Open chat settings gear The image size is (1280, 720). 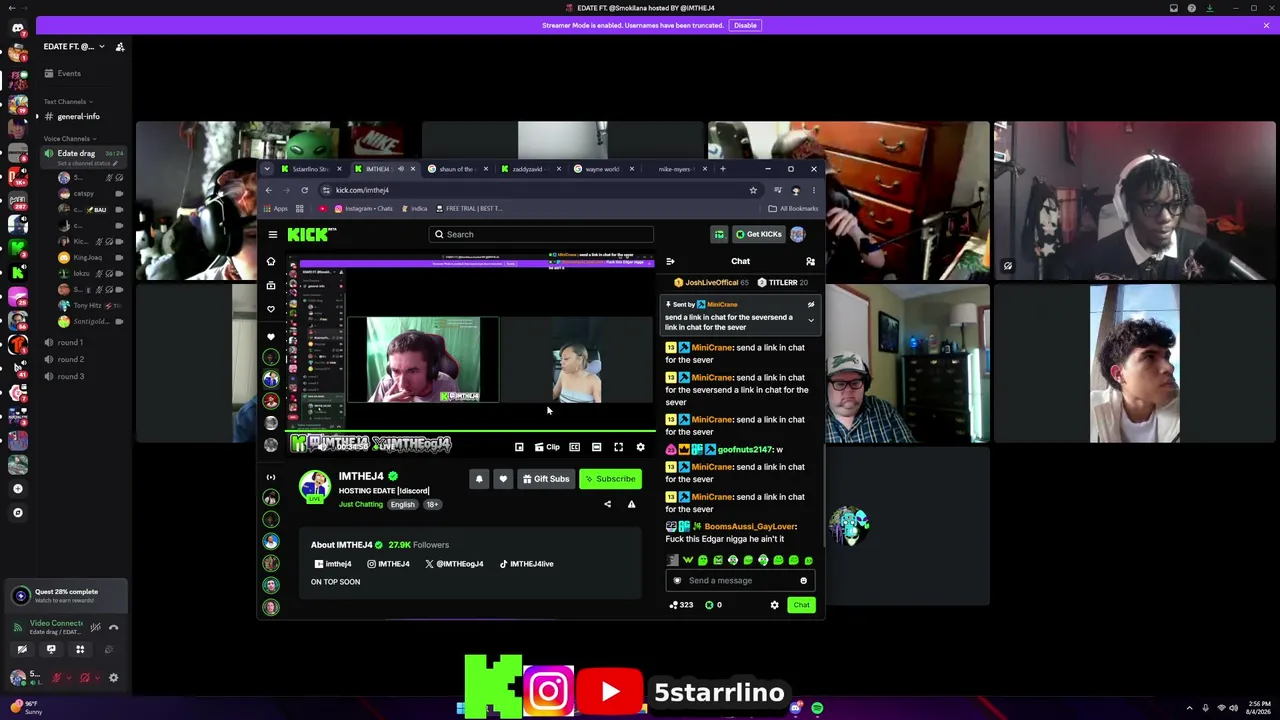(x=774, y=605)
